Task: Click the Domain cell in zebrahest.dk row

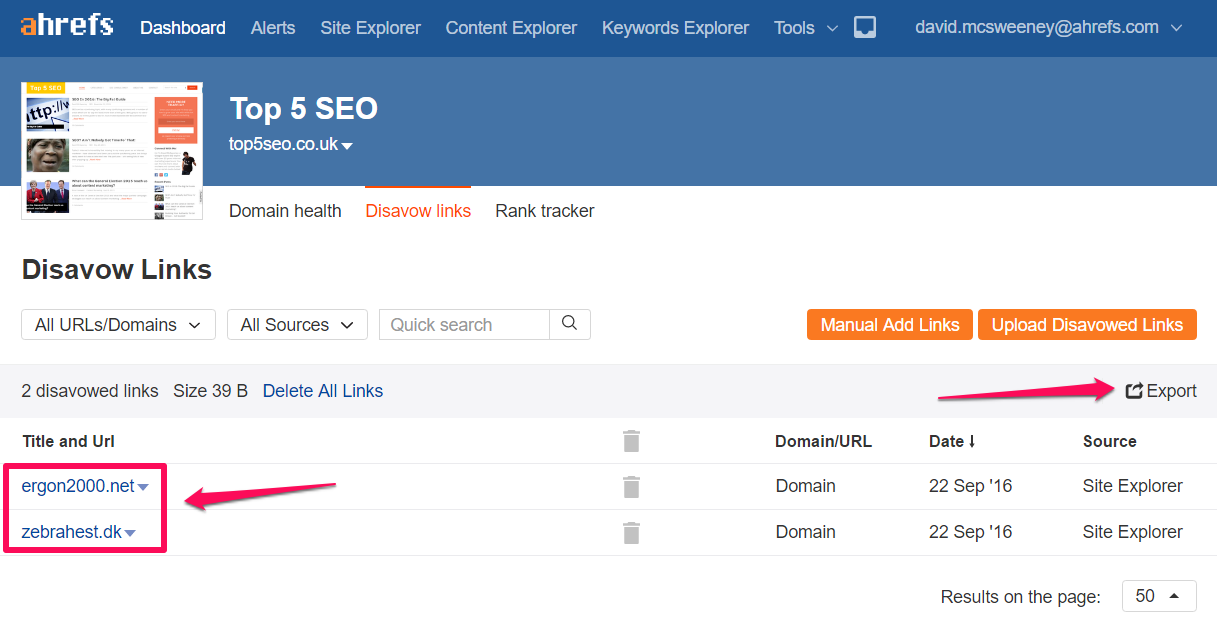Action: click(x=806, y=532)
